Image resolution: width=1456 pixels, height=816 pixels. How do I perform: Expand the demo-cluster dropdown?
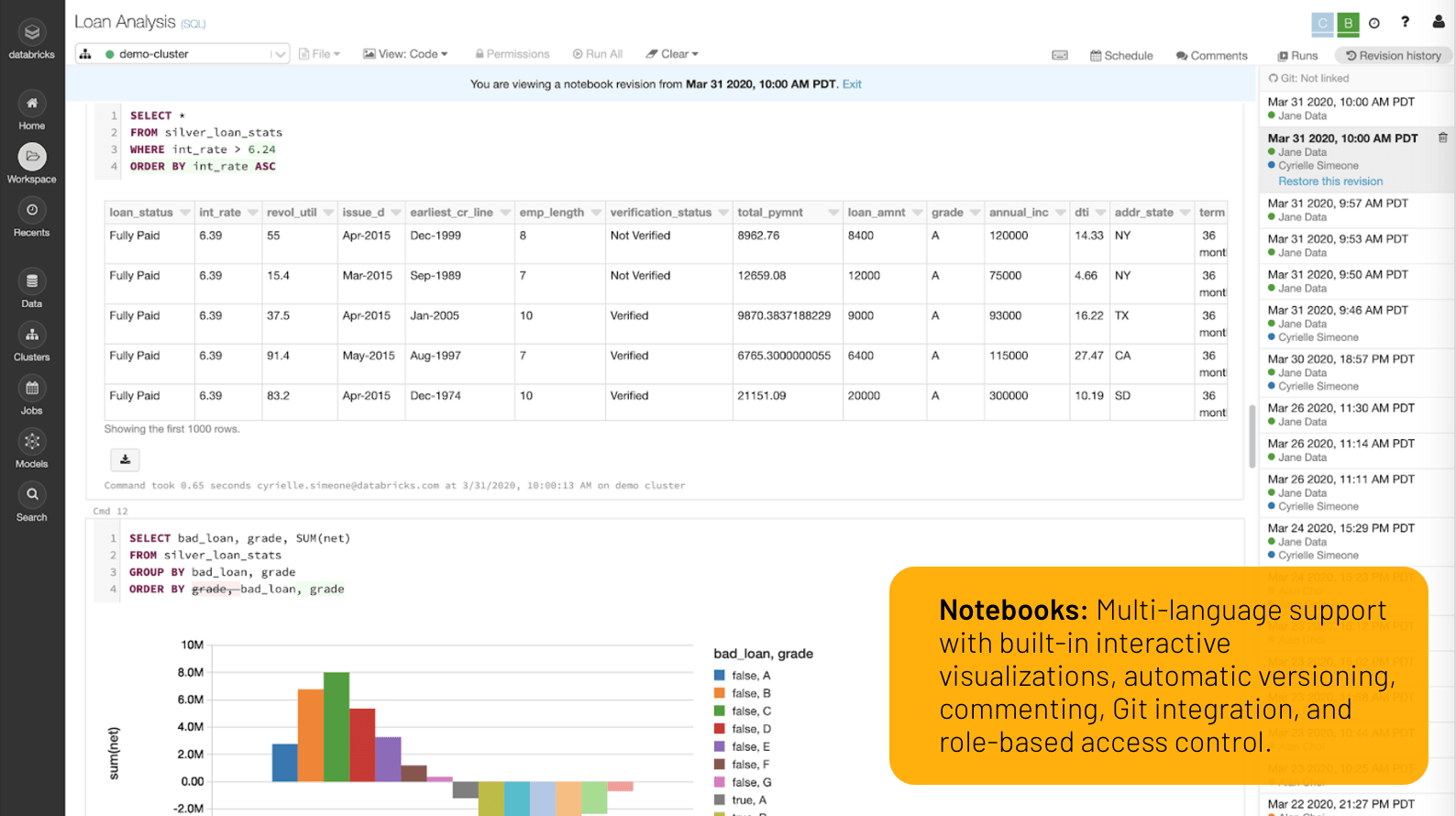[279, 54]
